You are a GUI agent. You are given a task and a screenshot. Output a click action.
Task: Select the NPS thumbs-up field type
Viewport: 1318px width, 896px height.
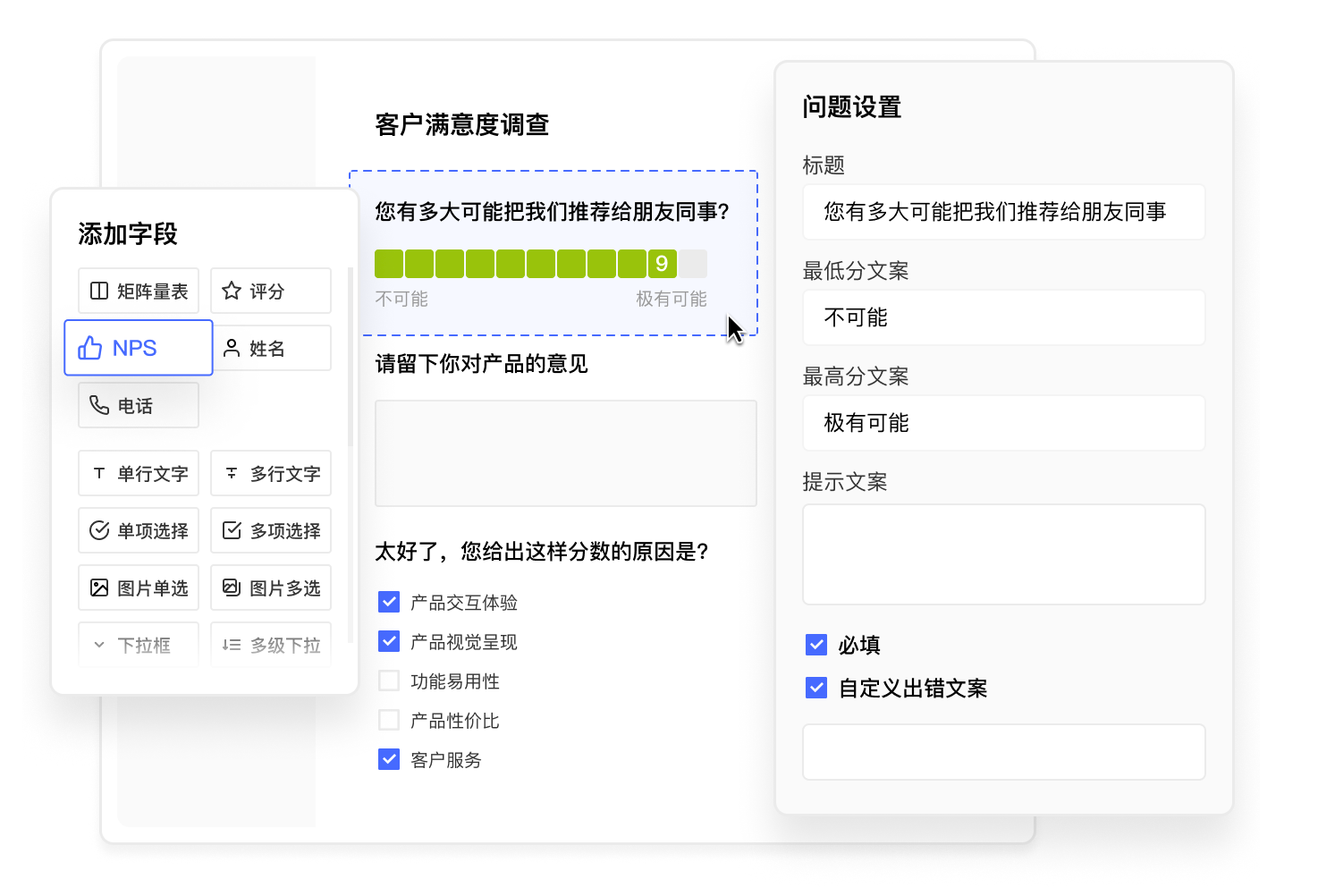point(138,348)
